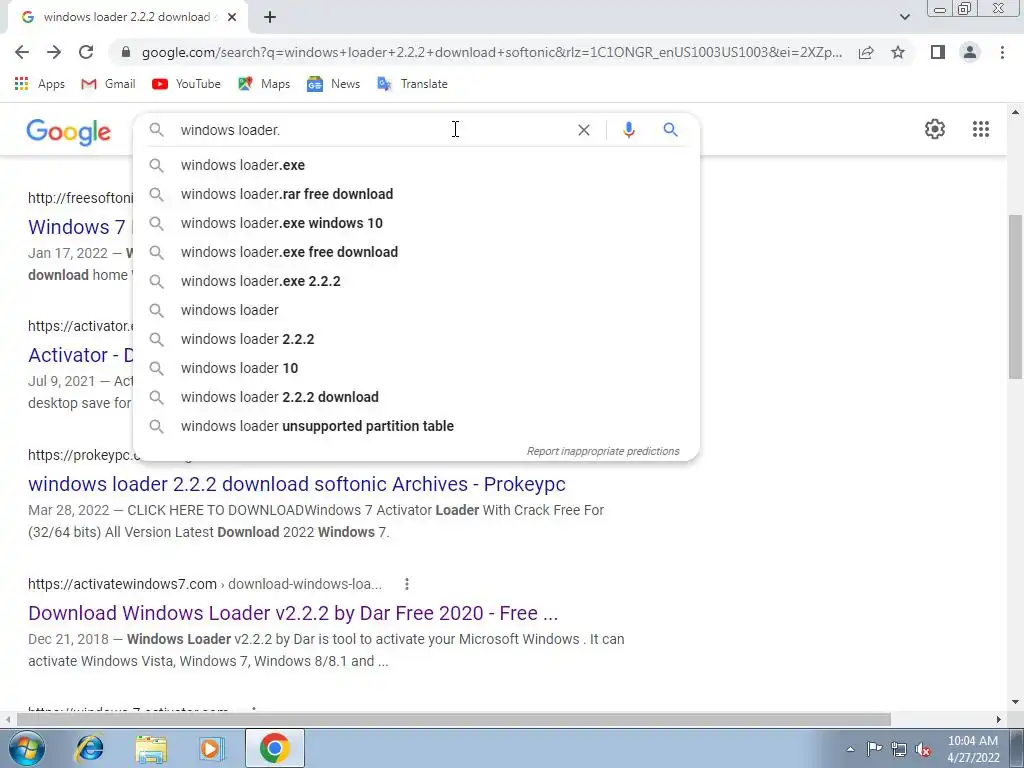Choose suggestion windows loader 10
Image resolution: width=1024 pixels, height=768 pixels.
click(x=416, y=368)
